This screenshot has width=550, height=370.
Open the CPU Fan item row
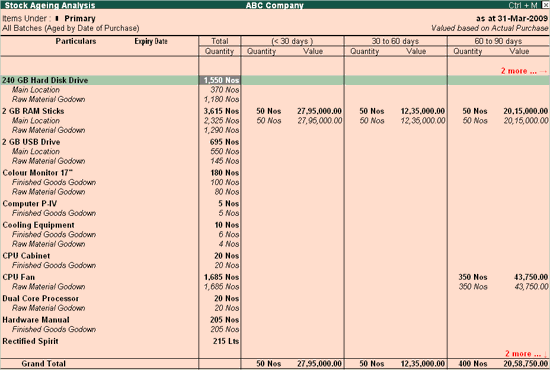(19, 277)
